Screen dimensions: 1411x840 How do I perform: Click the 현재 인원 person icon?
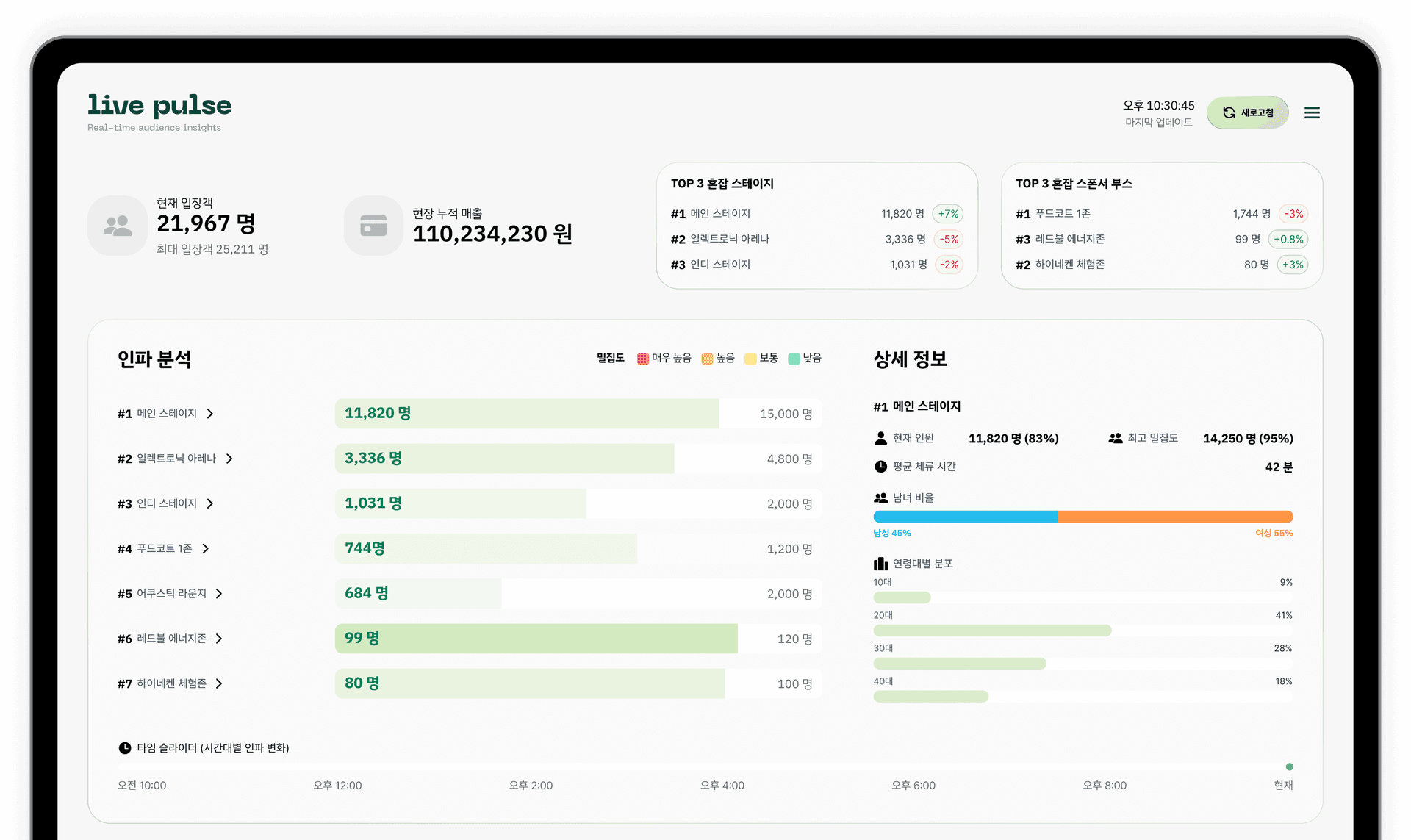click(x=880, y=438)
